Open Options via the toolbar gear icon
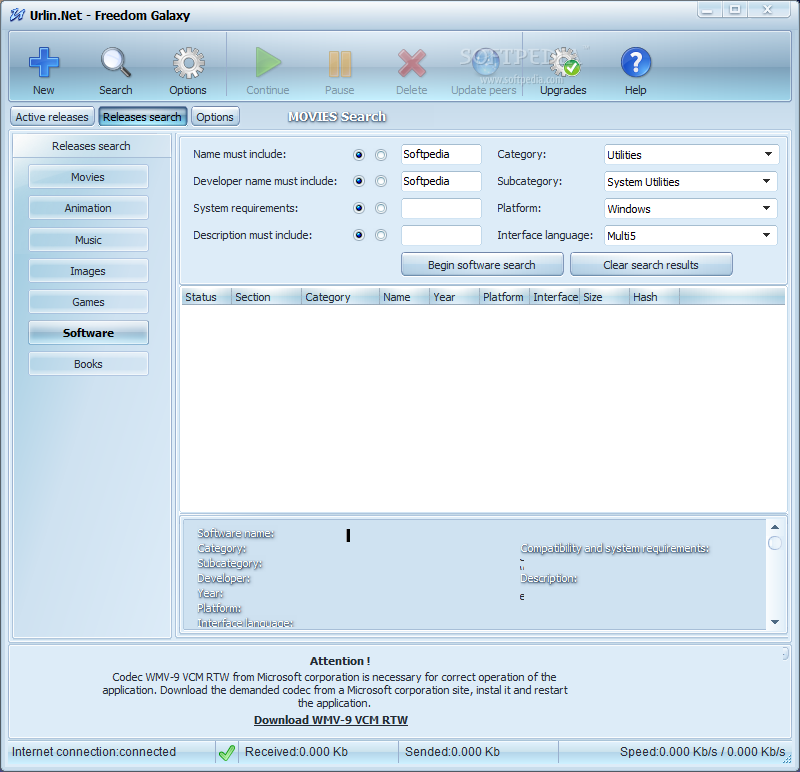800x772 pixels. pos(188,63)
